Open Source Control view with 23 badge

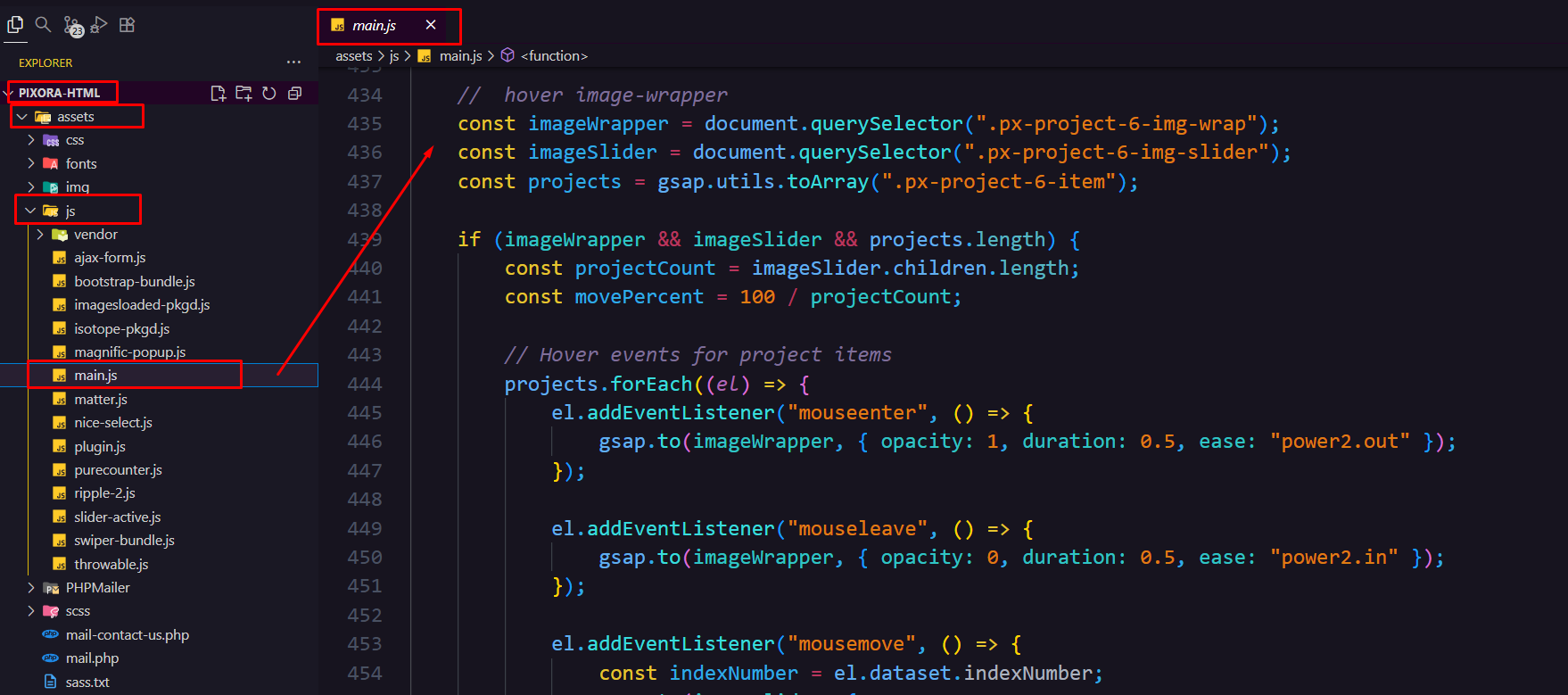click(x=72, y=26)
